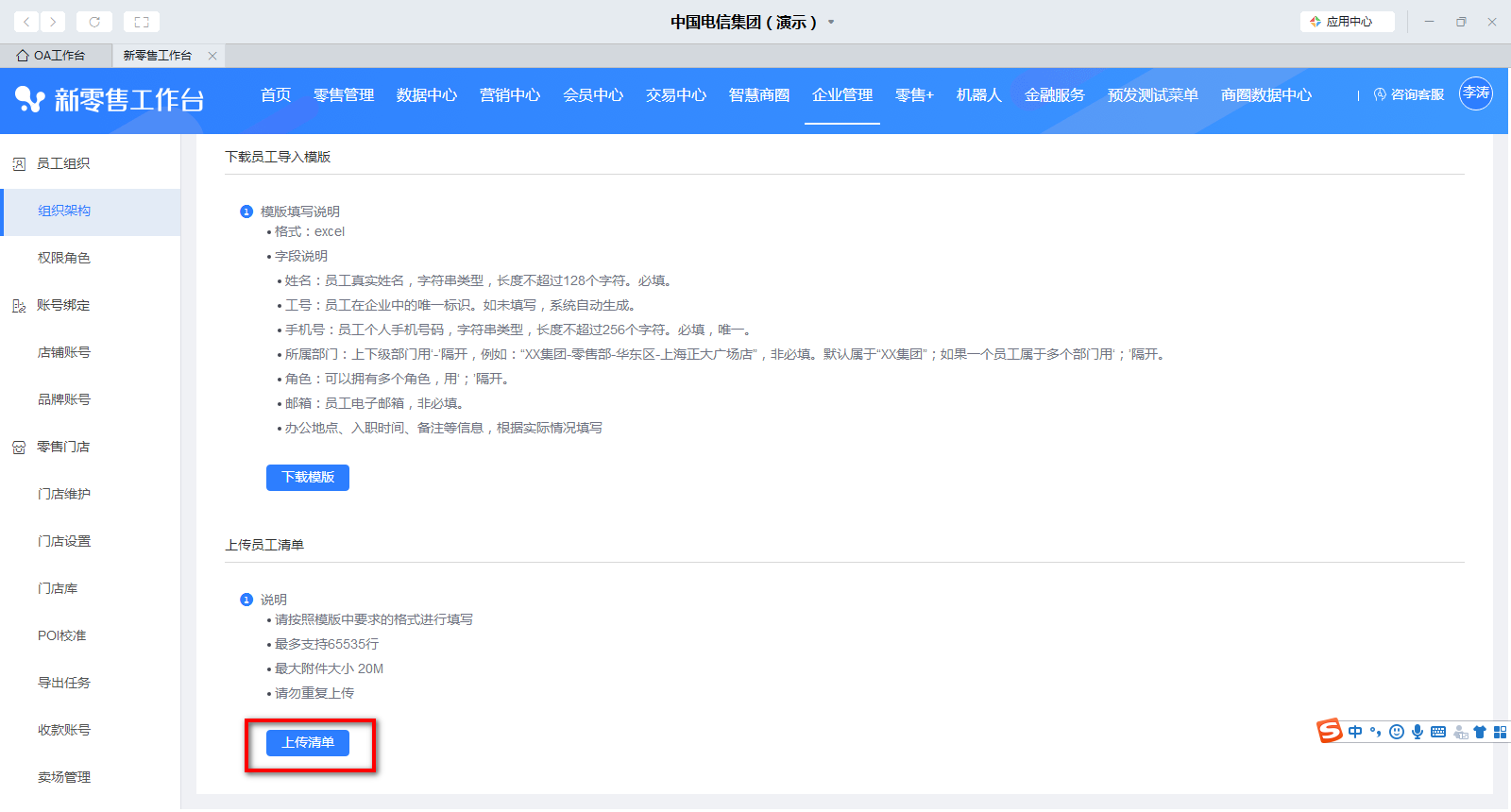Click the Sogou input microphone icon
1511x812 pixels.
1417,732
